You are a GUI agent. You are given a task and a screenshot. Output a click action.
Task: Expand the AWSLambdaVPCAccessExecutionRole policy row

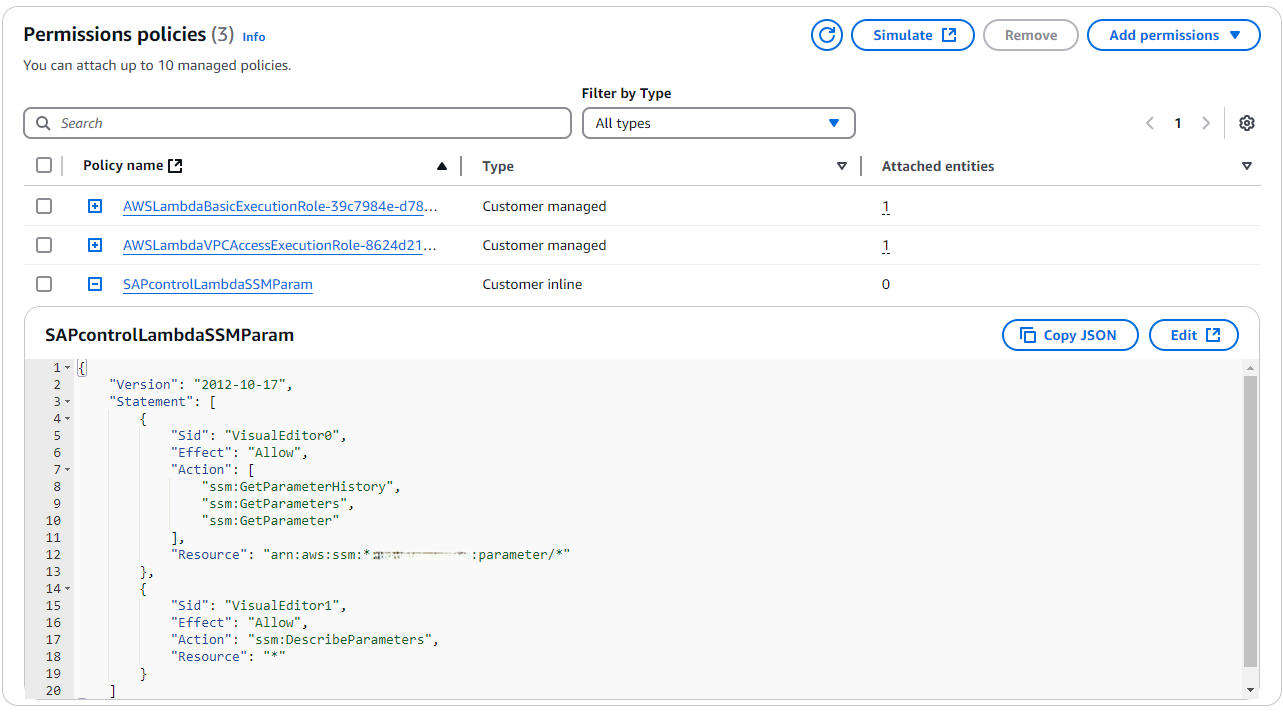point(95,245)
